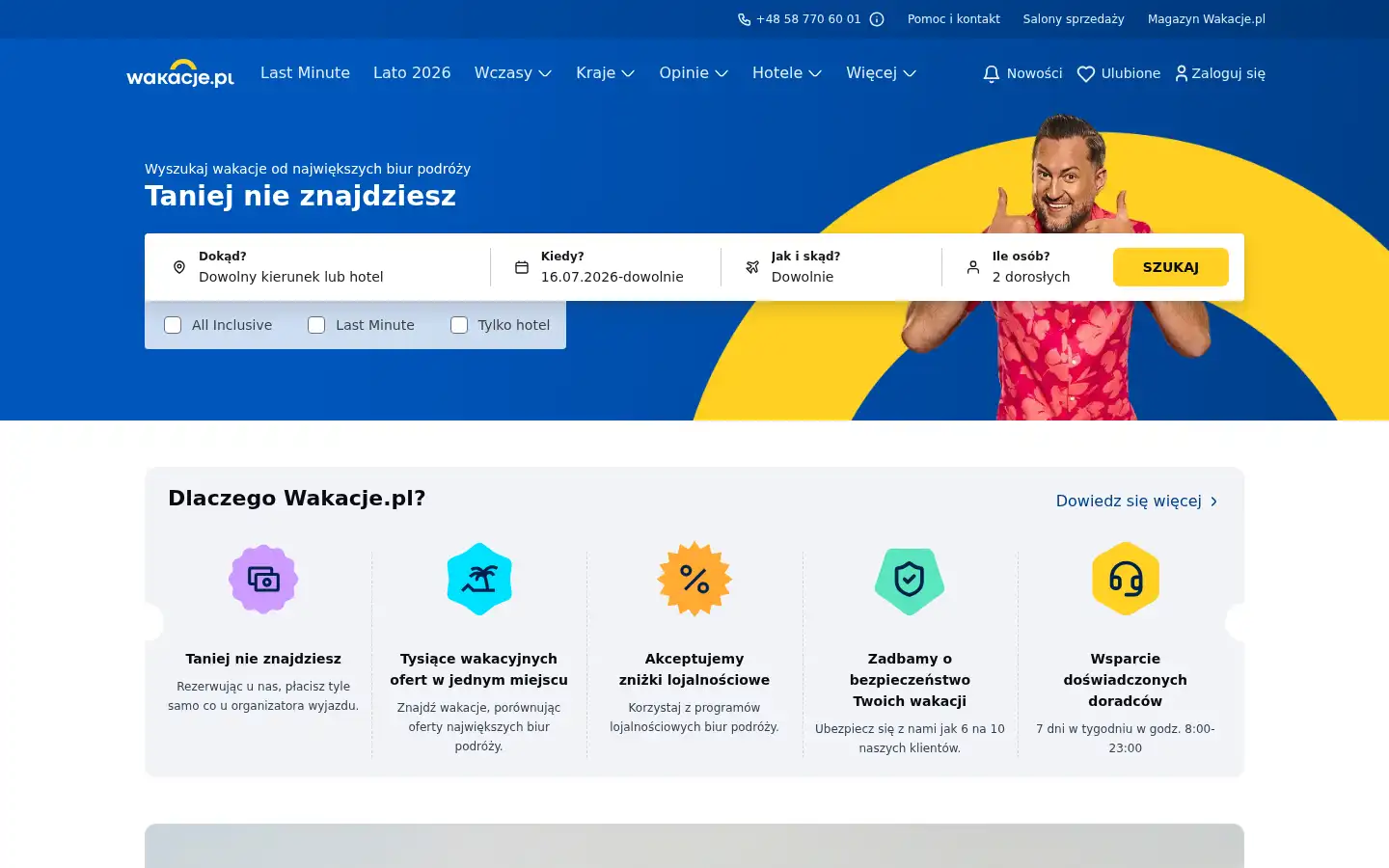Click the green shield badge icon
The width and height of the screenshot is (1389, 868).
pyautogui.click(x=910, y=581)
